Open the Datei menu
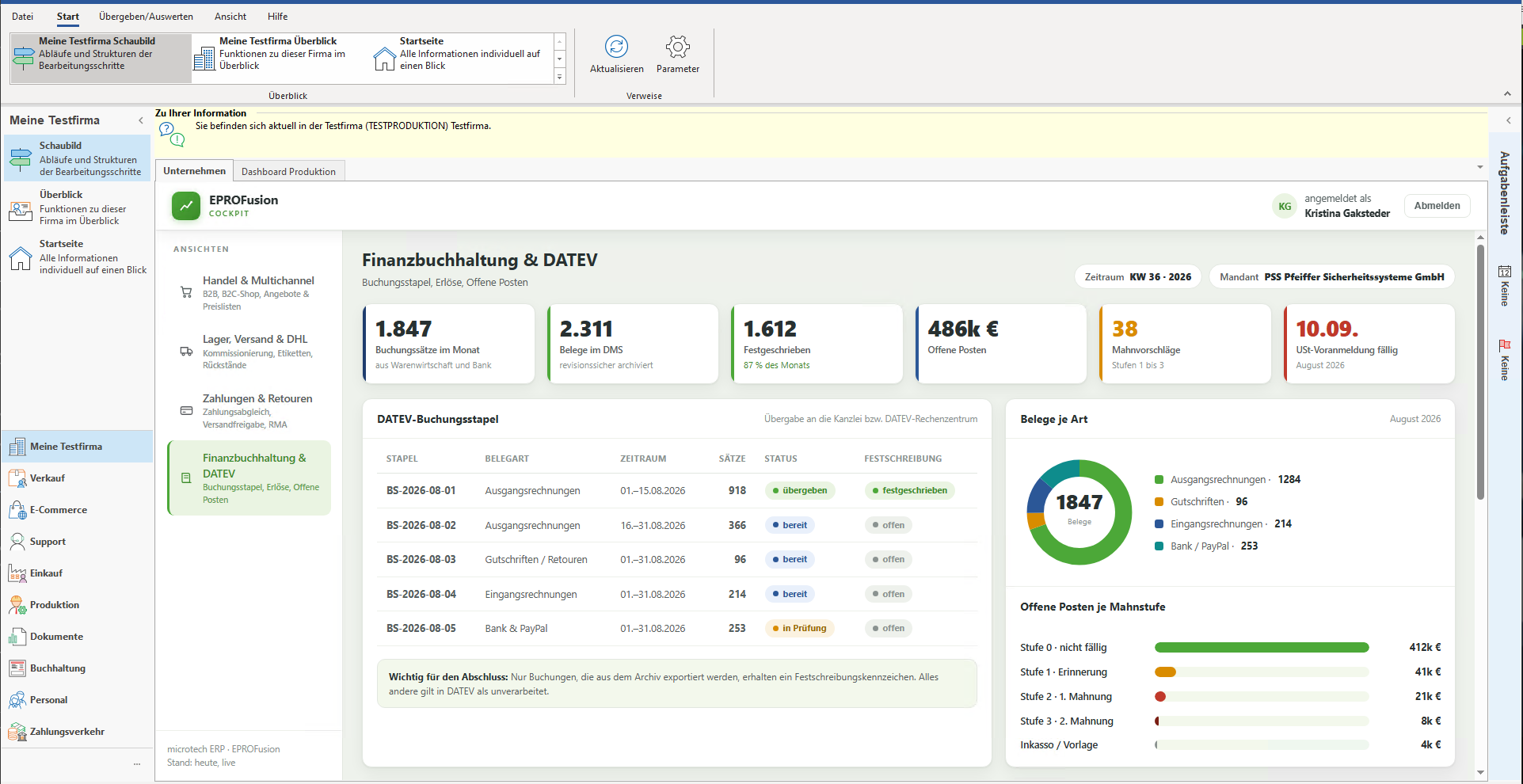The width and height of the screenshot is (1523, 784). point(23,16)
